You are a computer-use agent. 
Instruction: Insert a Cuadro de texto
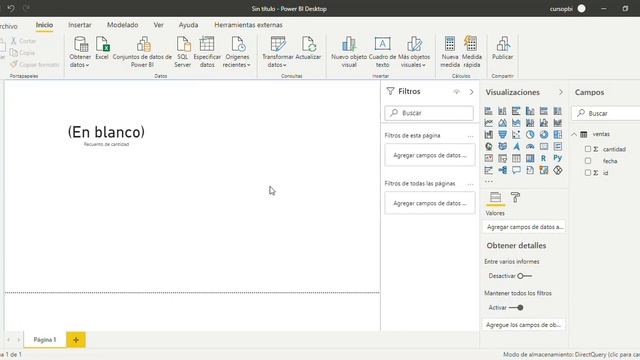coord(382,52)
